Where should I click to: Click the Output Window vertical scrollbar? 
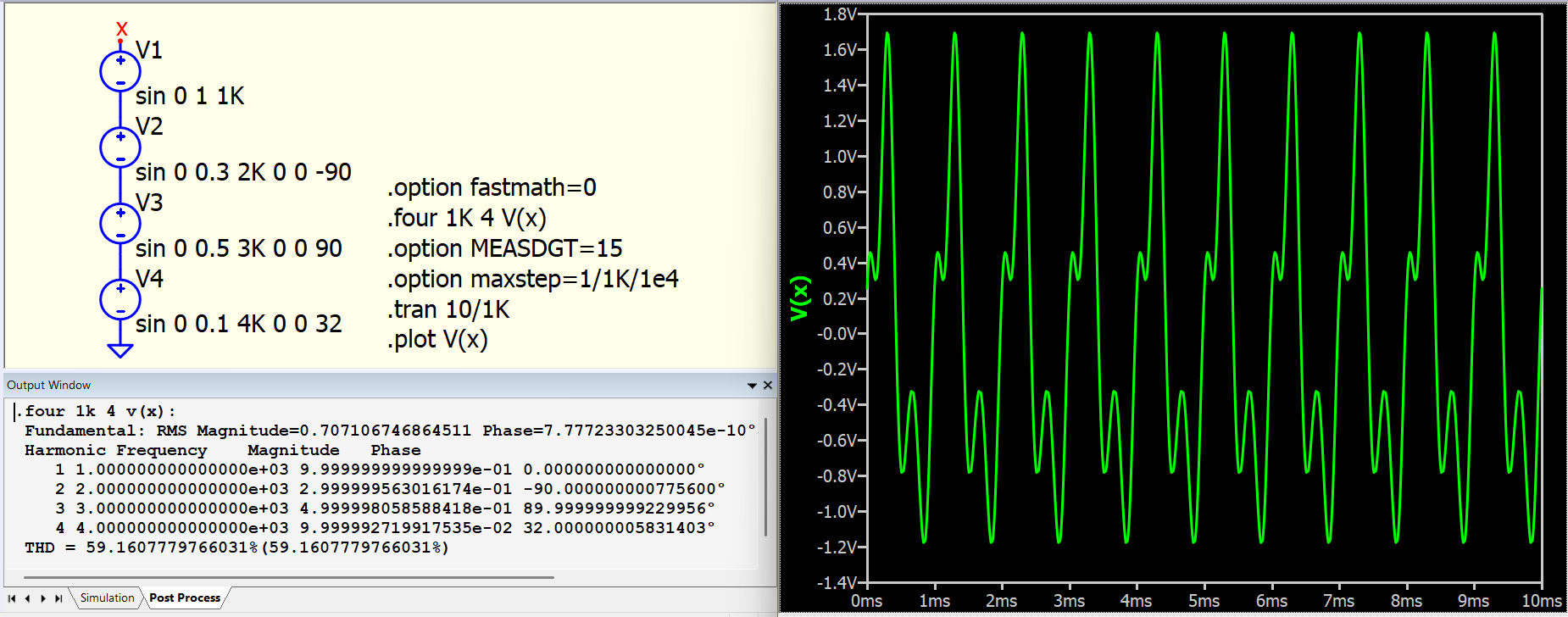(x=765, y=476)
